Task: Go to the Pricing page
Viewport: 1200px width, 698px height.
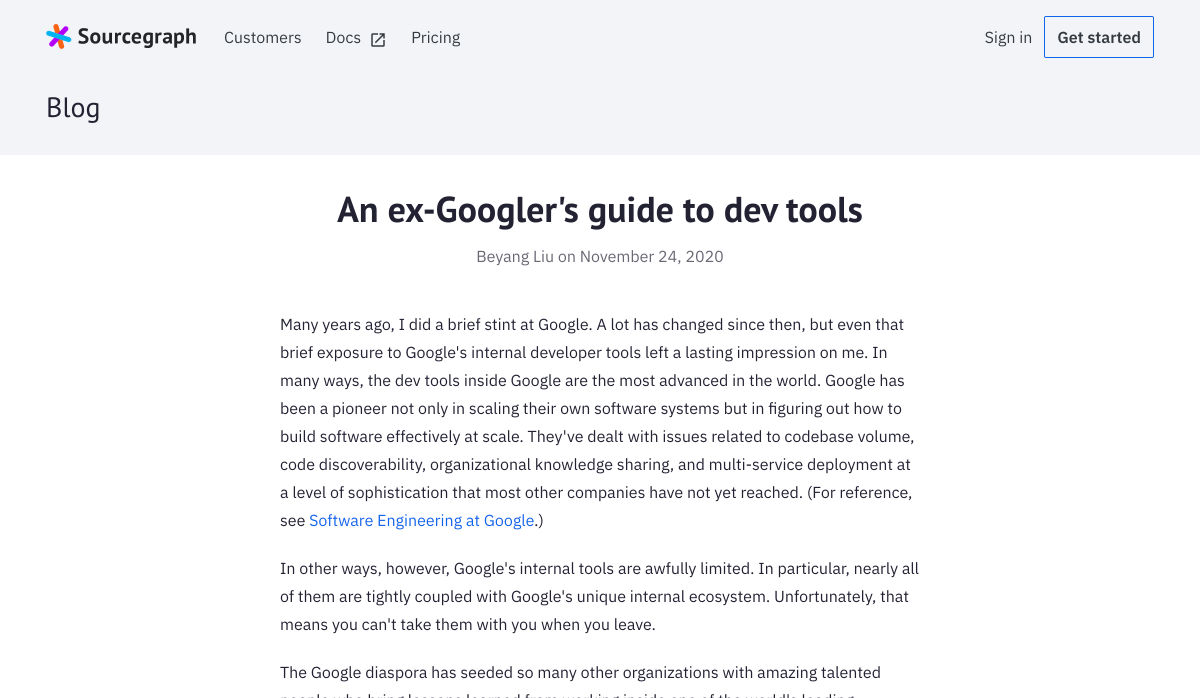Action: tap(436, 37)
